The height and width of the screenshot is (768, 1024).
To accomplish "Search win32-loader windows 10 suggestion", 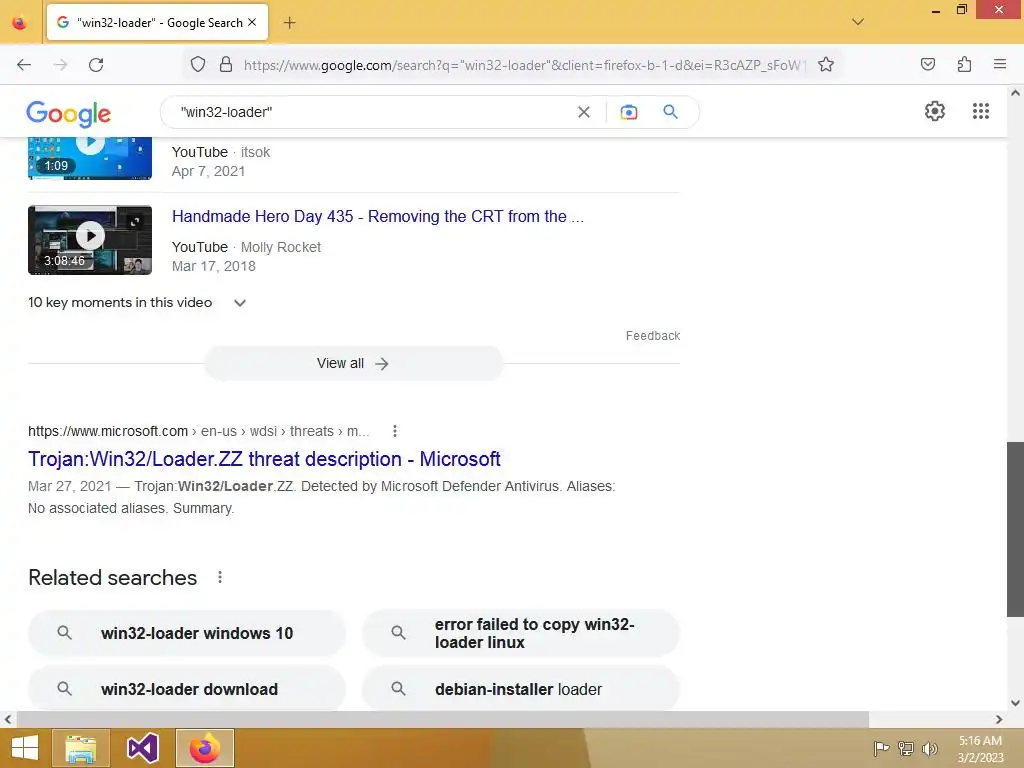I will 187,633.
